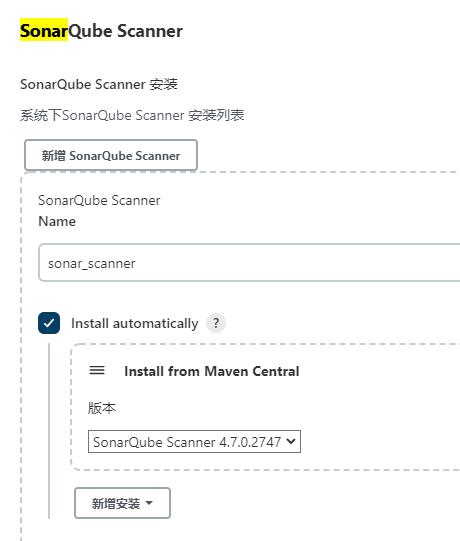Click the checkmark inside the blue checkbox

tap(49, 323)
